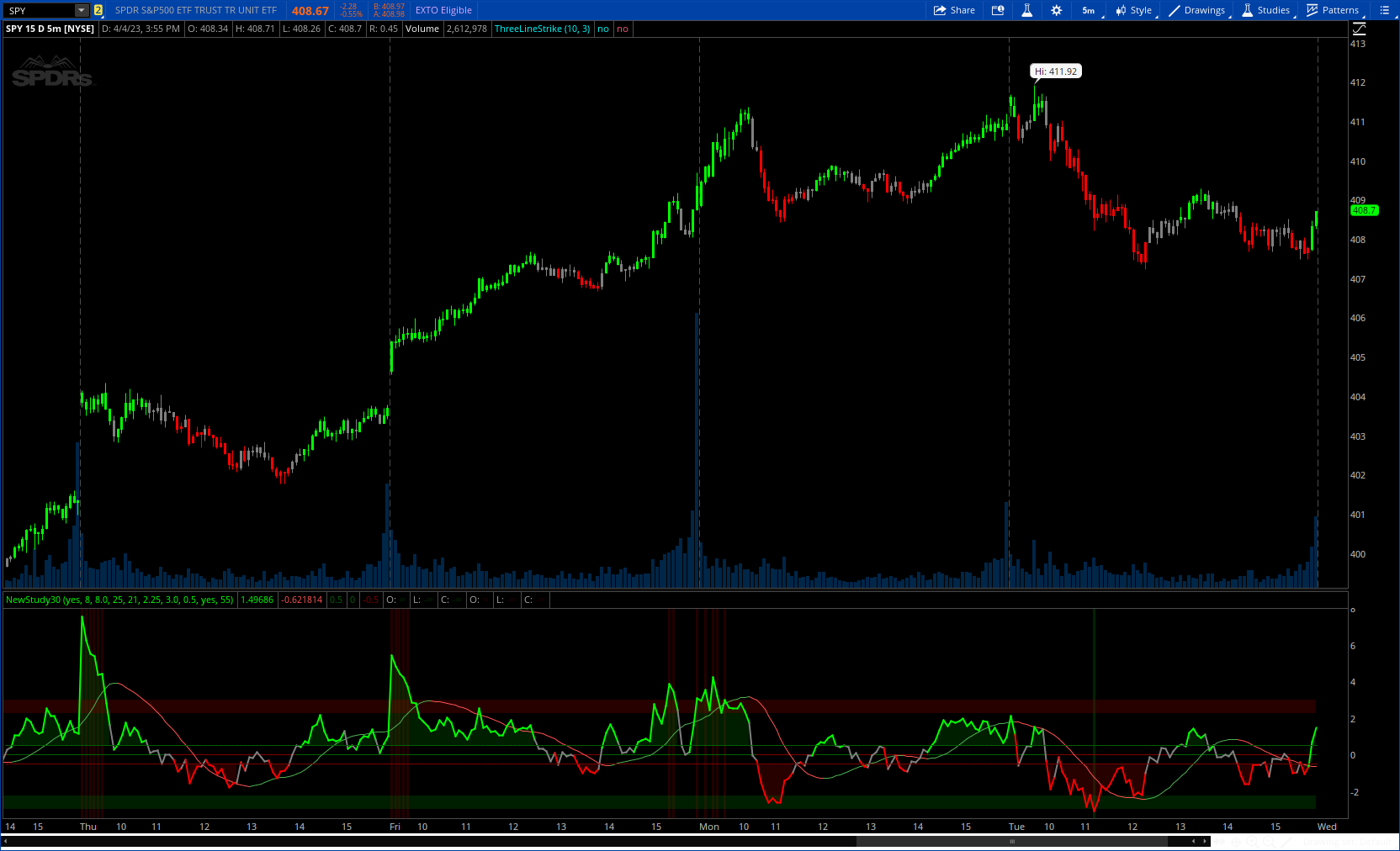Expand the SPY symbol dropdown arrow
This screenshot has height=851, width=1400.
click(x=82, y=11)
